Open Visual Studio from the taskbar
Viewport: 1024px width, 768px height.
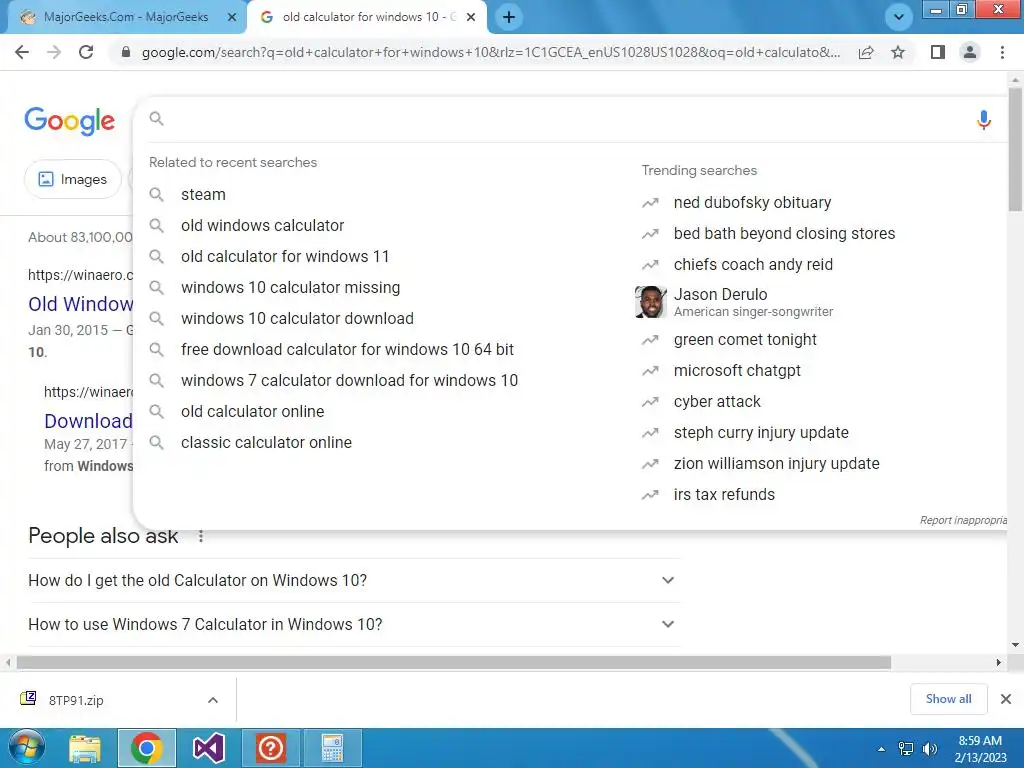(x=208, y=748)
